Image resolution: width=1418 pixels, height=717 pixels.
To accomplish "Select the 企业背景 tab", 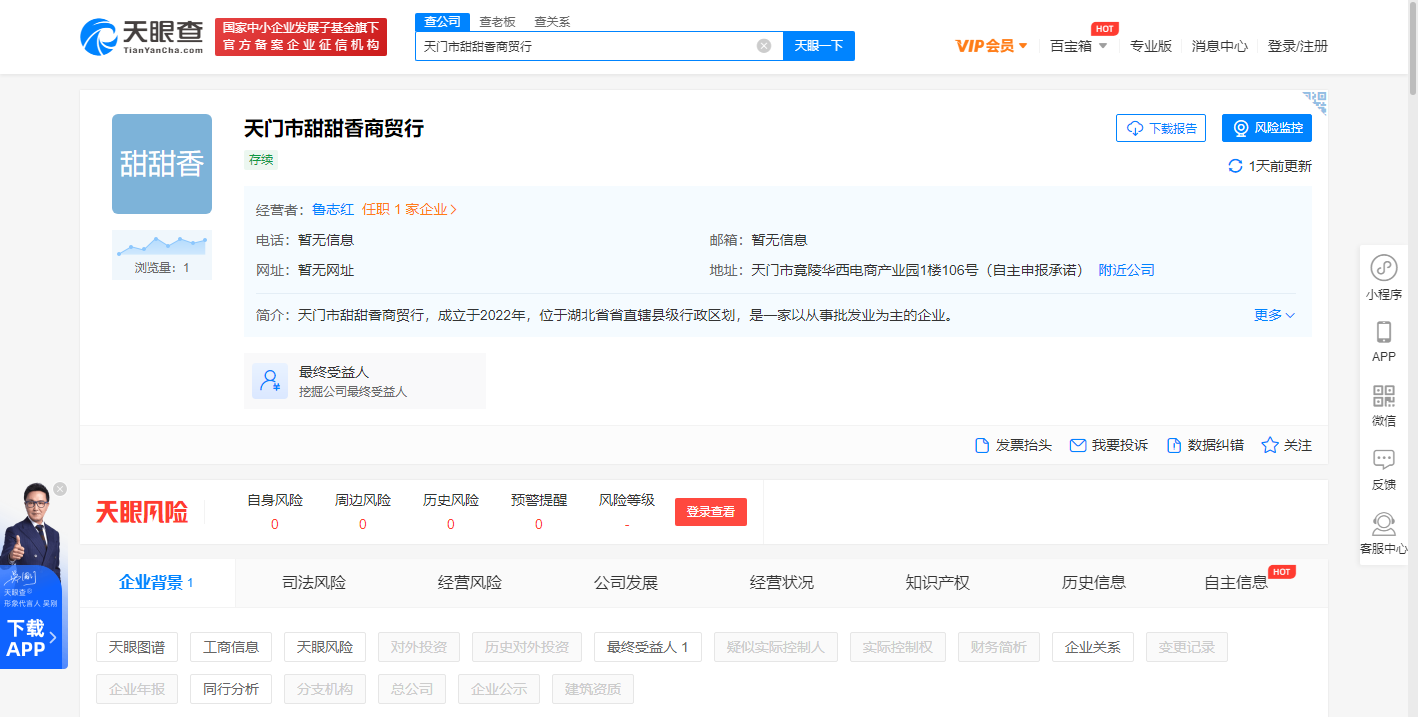I will coord(157,582).
